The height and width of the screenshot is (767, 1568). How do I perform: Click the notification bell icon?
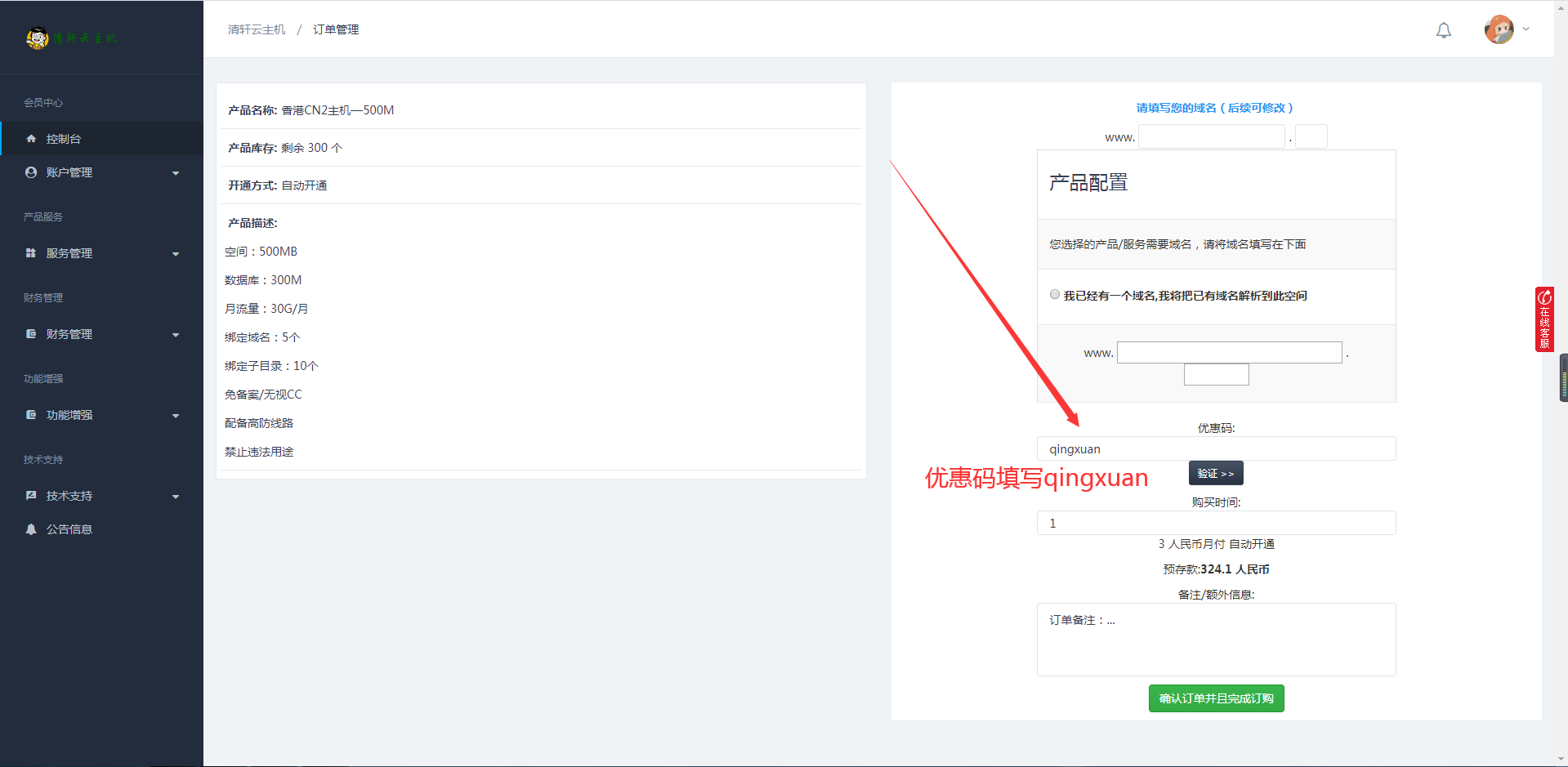point(1444,30)
